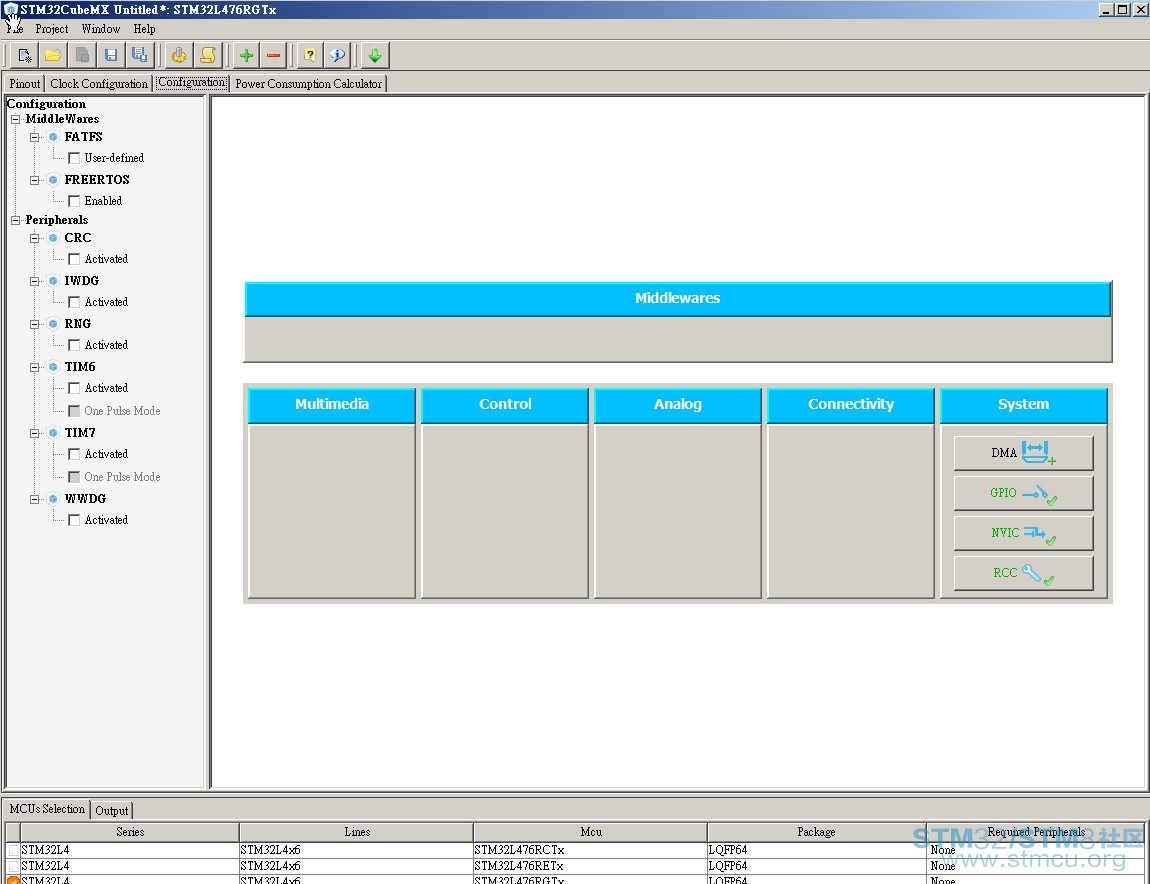
Task: Click the TIM7 cube icon
Action: click(x=53, y=433)
